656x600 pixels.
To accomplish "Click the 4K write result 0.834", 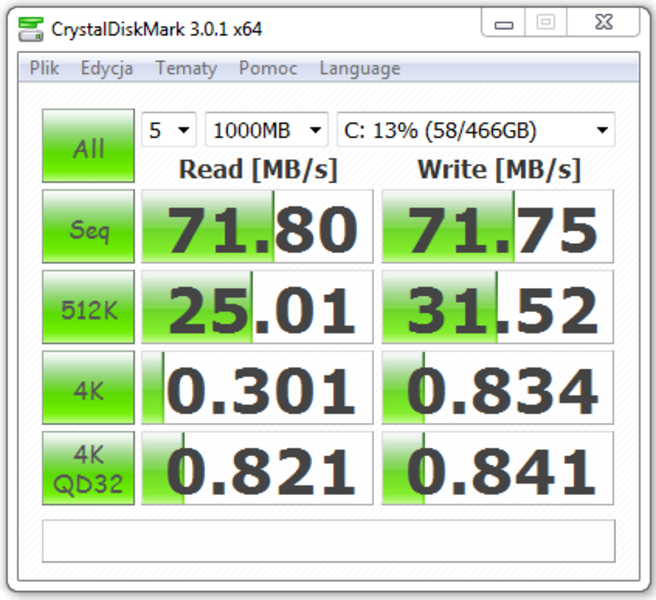I will [498, 387].
